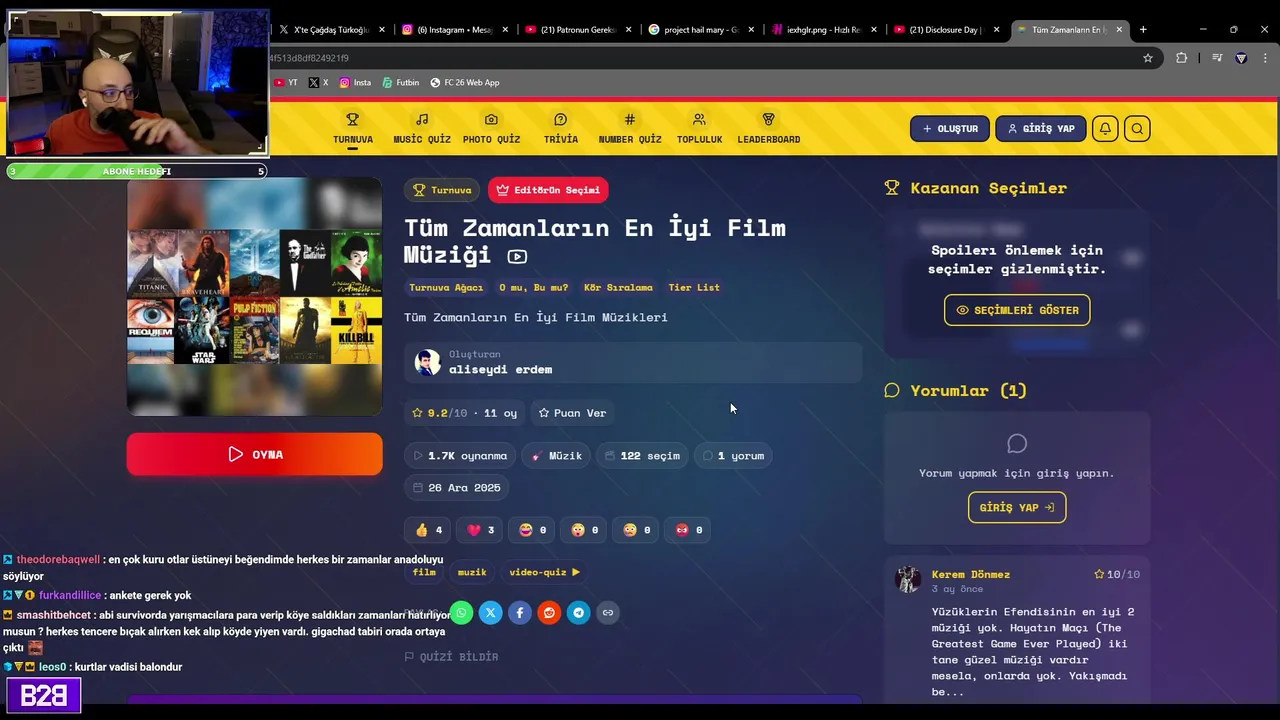Open the Trivia nav item
Viewport: 1280px width, 720px height.
tap(560, 129)
